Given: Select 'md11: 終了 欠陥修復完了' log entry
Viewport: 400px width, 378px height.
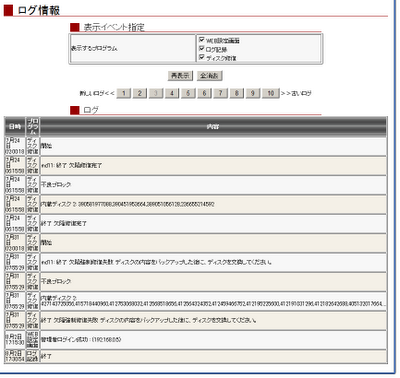Looking at the screenshot, I should point(213,165).
